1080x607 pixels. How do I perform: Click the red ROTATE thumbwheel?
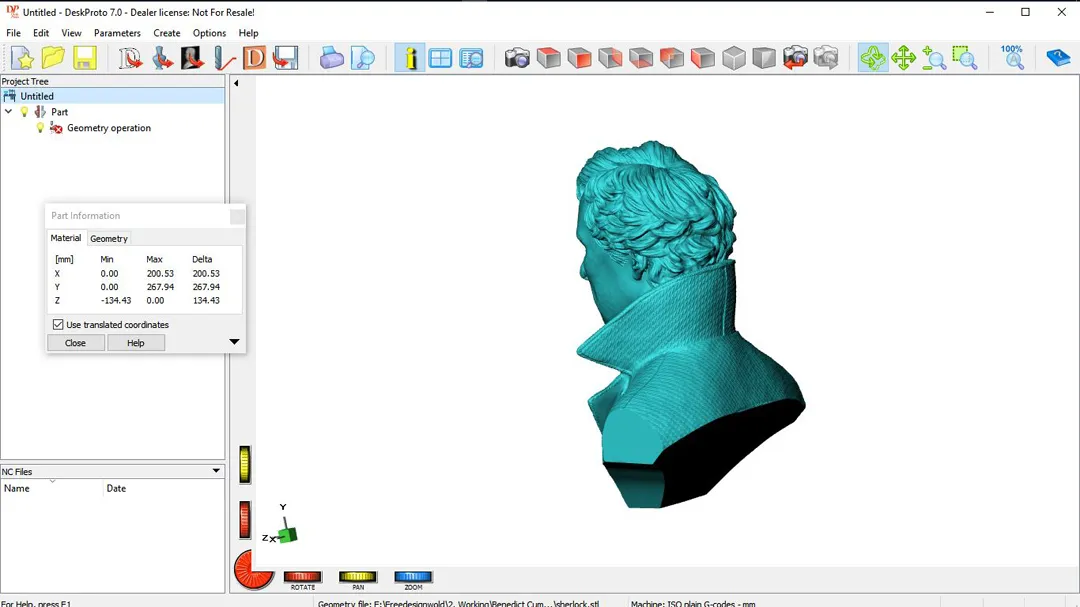pyautogui.click(x=302, y=577)
